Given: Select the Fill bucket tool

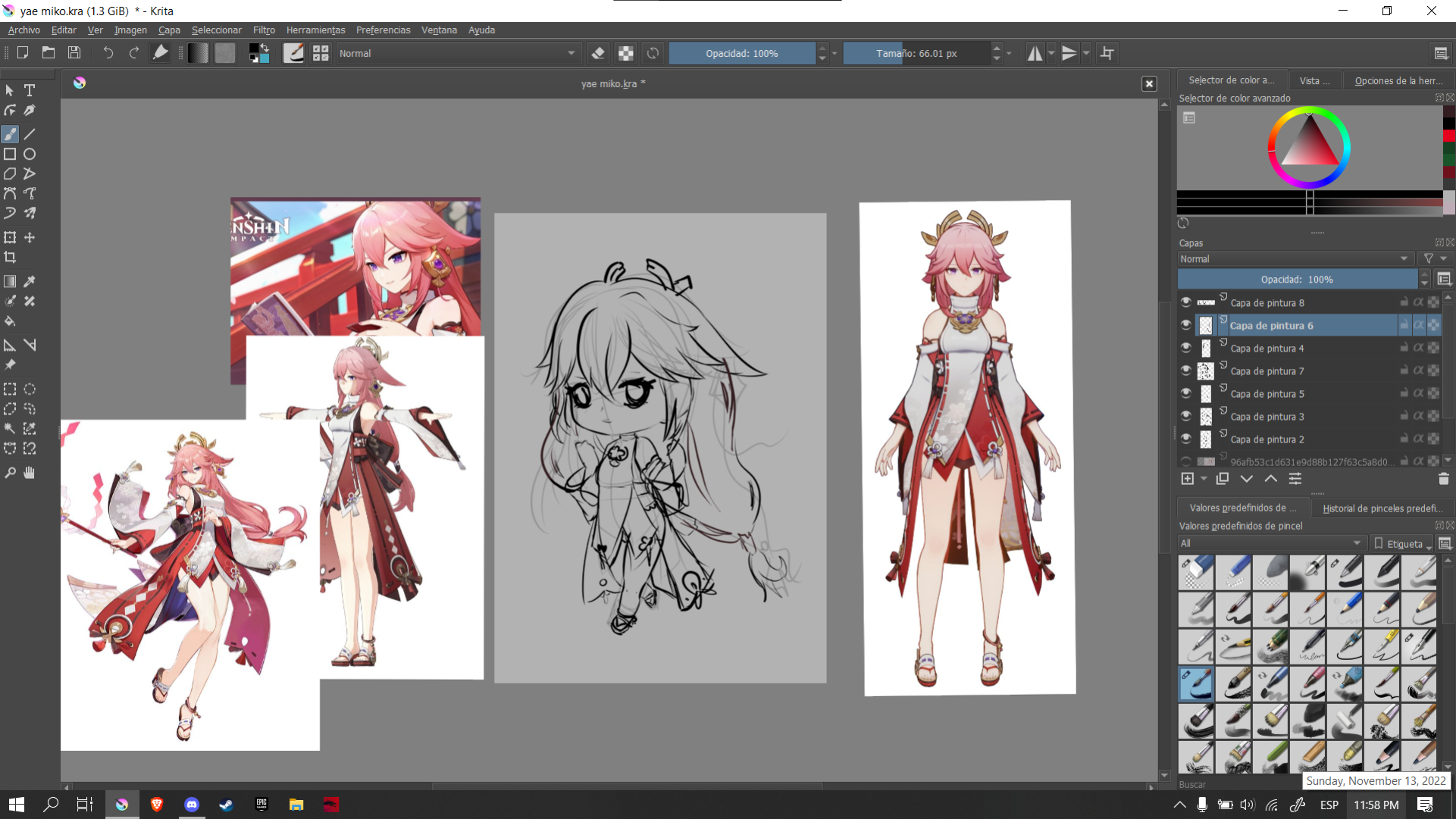Looking at the screenshot, I should point(10,321).
